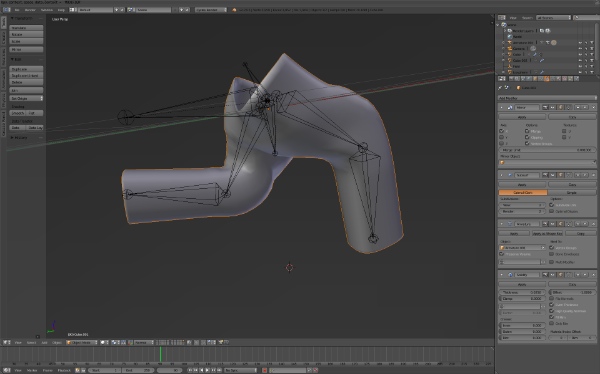Open the Marker menu in timeline header
The width and height of the screenshot is (600, 374).
pyautogui.click(x=32, y=370)
